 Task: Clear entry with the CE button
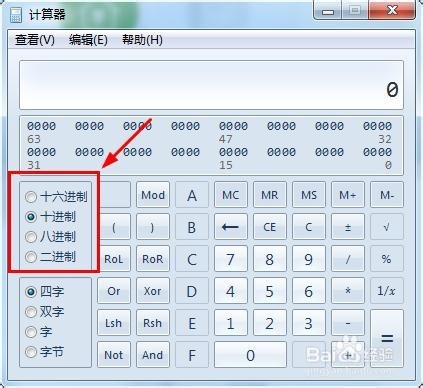[x=270, y=227]
